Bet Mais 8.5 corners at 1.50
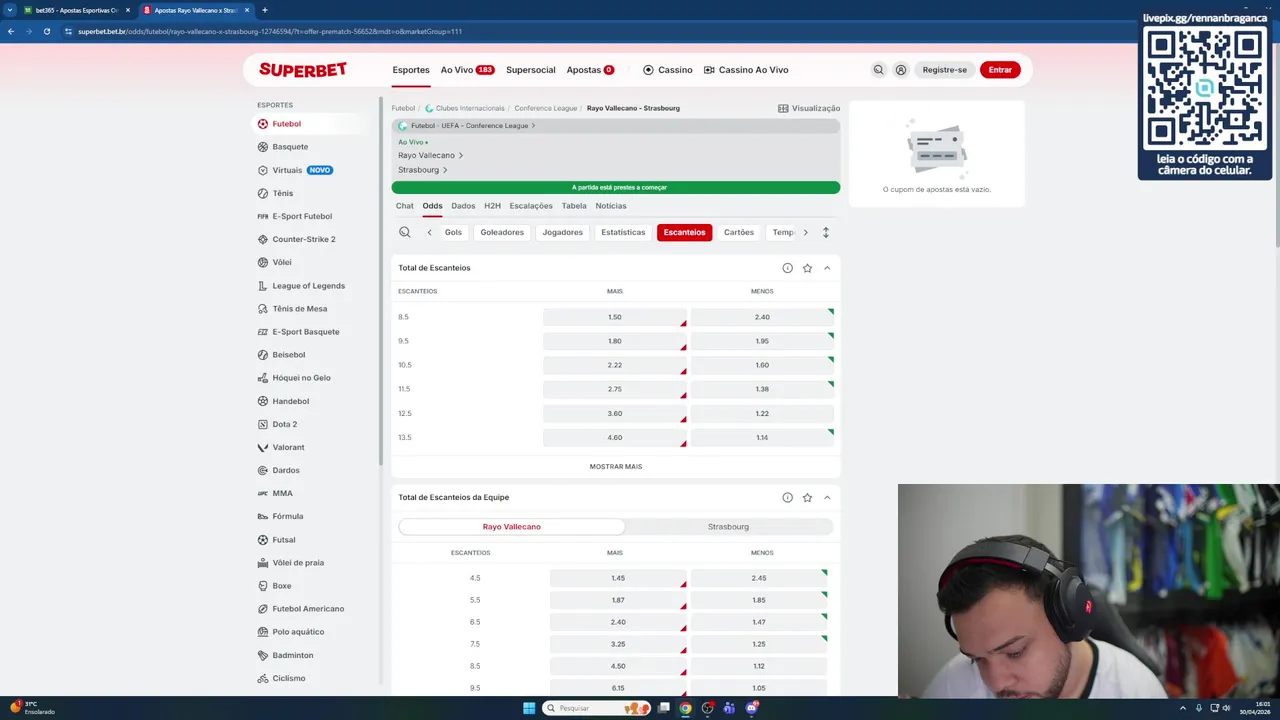 coord(615,317)
